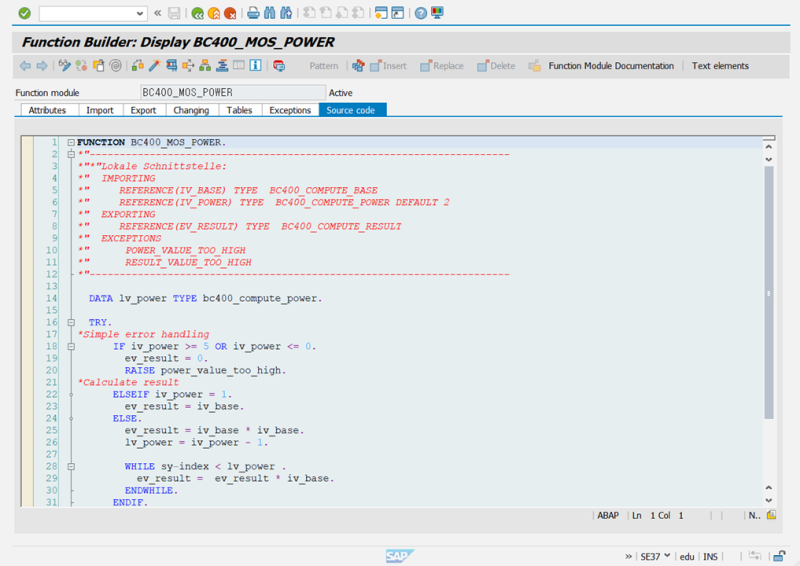Click the Save diskette icon

[174, 13]
